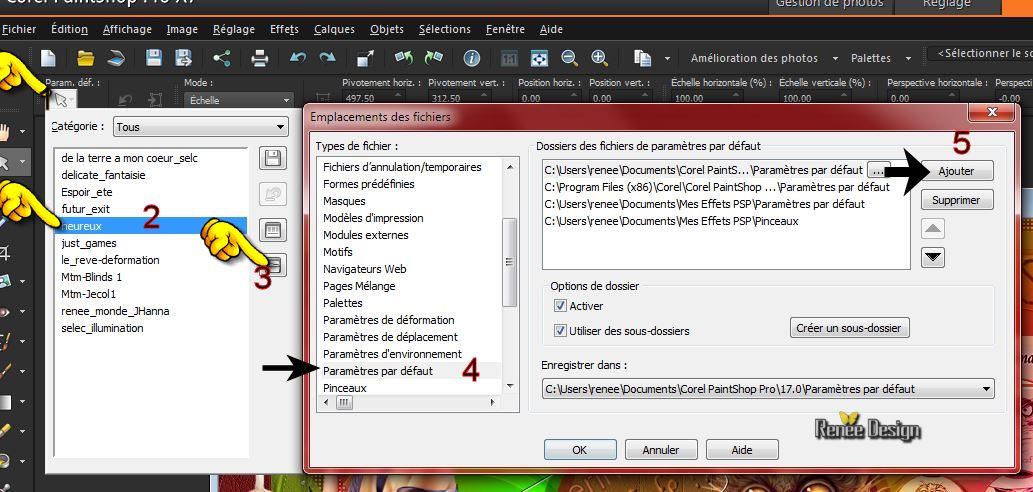Viewport: 1033px width, 492px height.
Task: Click the browse '...' button beside the first path
Action: (x=879, y=170)
